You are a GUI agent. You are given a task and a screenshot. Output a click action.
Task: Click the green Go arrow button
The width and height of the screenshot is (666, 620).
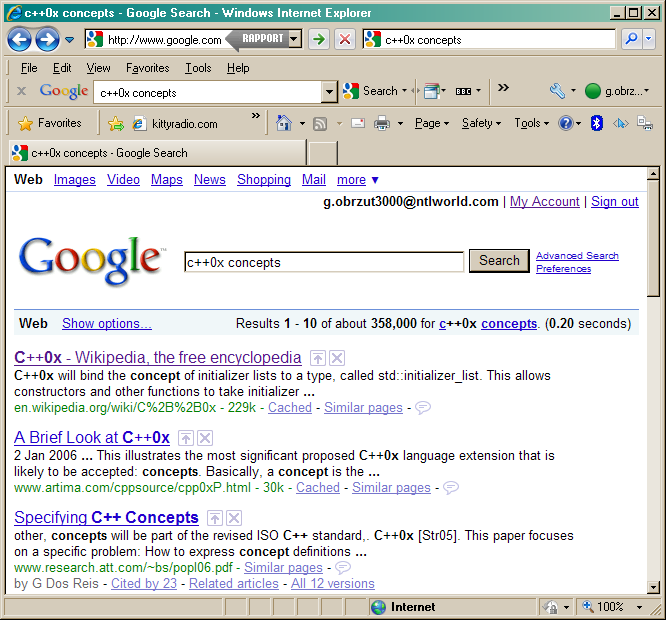point(319,40)
